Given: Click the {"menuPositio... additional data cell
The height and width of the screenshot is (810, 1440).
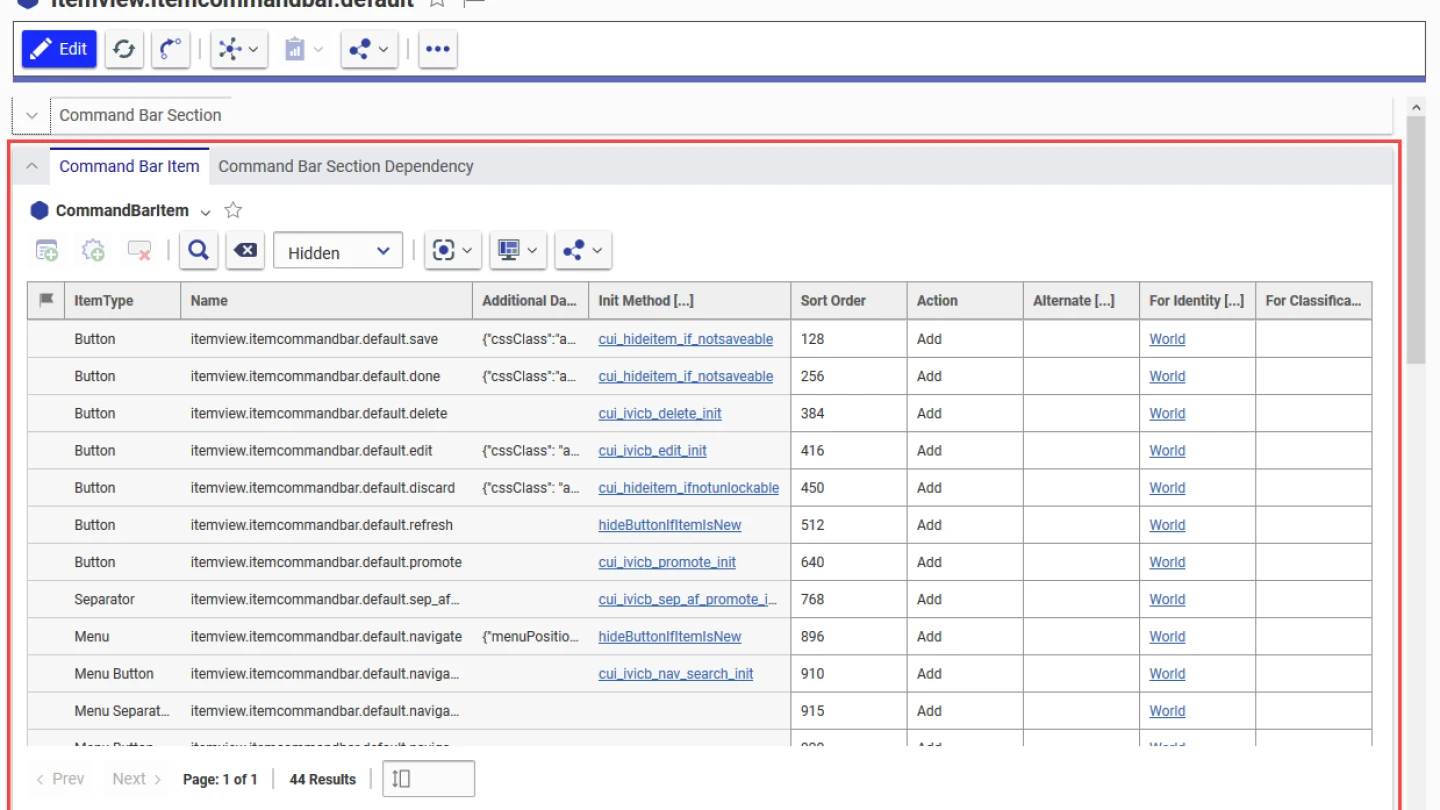Looking at the screenshot, I should 530,636.
